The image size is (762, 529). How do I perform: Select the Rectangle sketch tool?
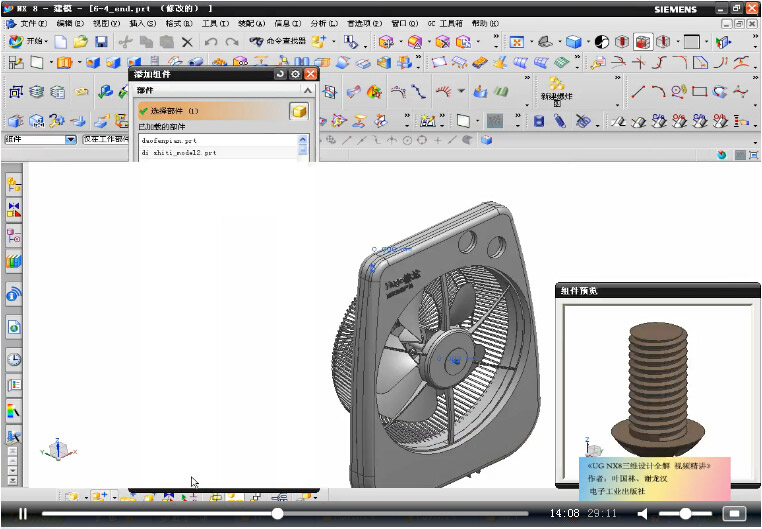coord(699,91)
